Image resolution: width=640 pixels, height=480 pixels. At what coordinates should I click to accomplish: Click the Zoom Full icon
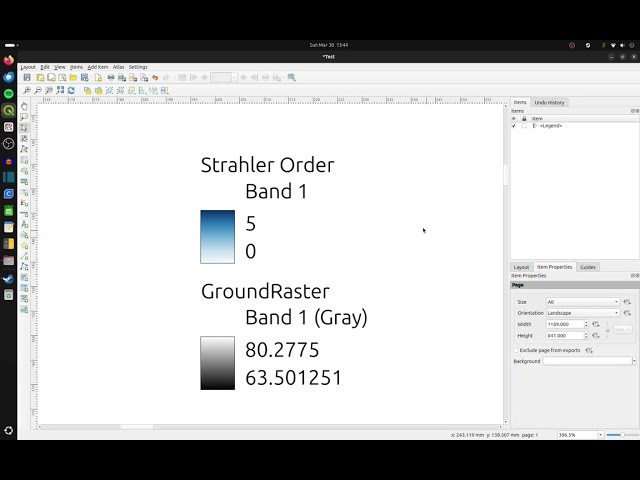[60, 90]
